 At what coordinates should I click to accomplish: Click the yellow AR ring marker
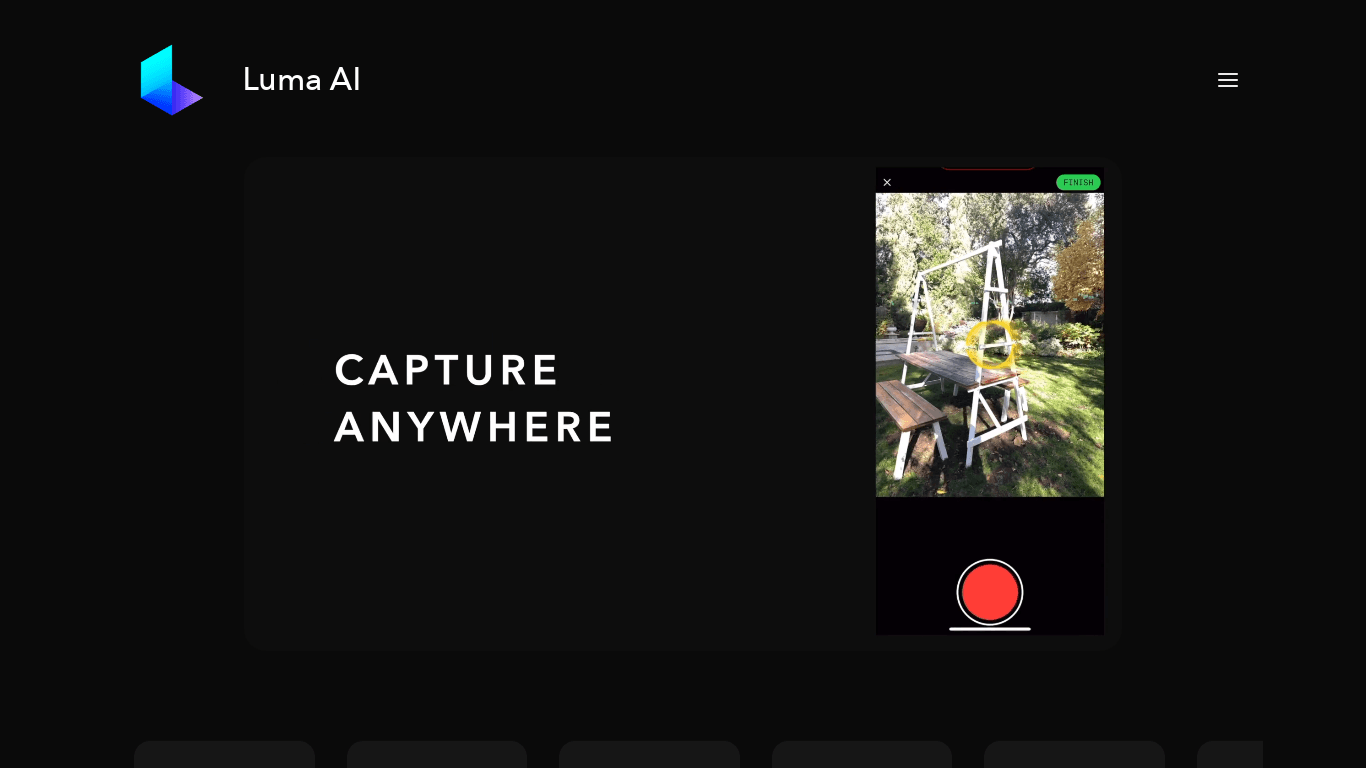pos(991,345)
